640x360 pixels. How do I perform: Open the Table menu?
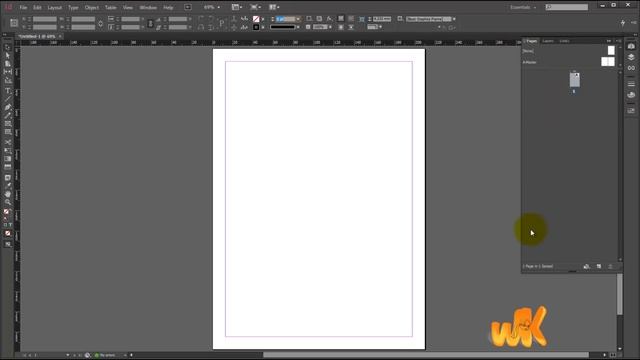point(111,7)
